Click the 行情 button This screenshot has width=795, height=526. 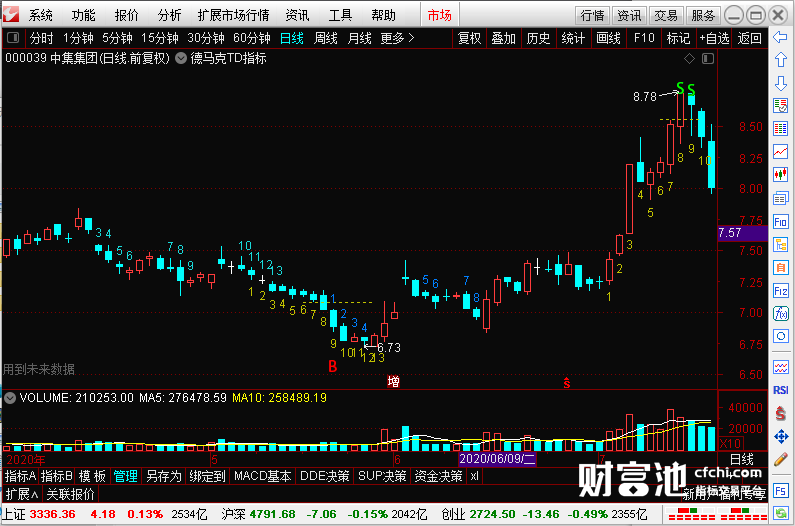(592, 15)
